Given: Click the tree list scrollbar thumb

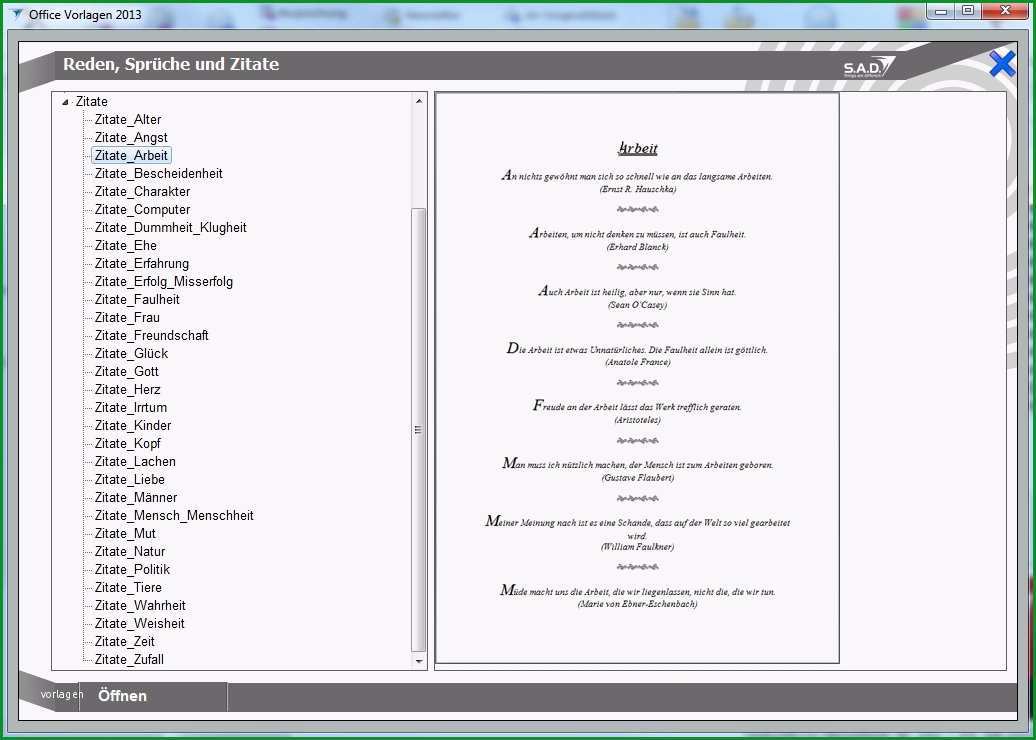Looking at the screenshot, I should point(418,429).
